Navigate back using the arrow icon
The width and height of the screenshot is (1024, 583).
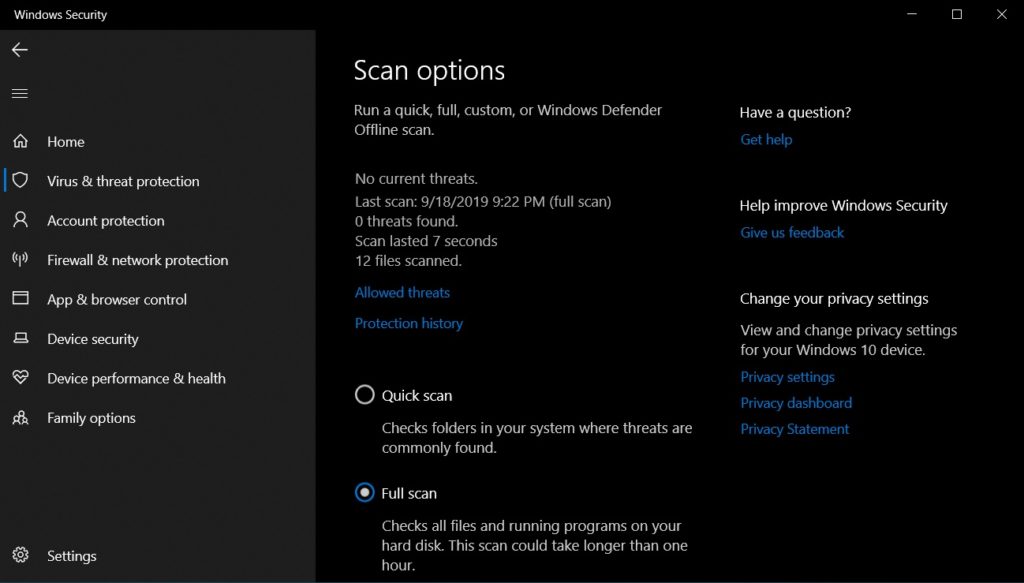coord(20,49)
